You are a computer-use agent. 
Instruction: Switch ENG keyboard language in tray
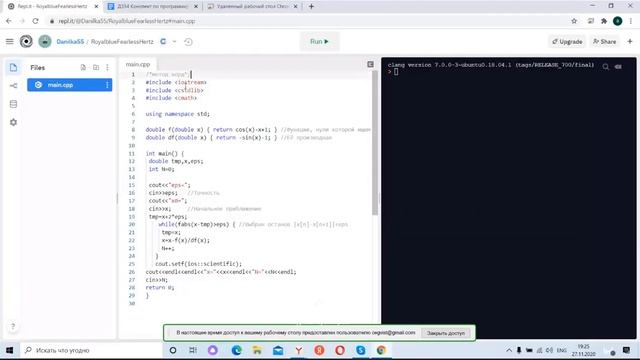[x=562, y=350]
